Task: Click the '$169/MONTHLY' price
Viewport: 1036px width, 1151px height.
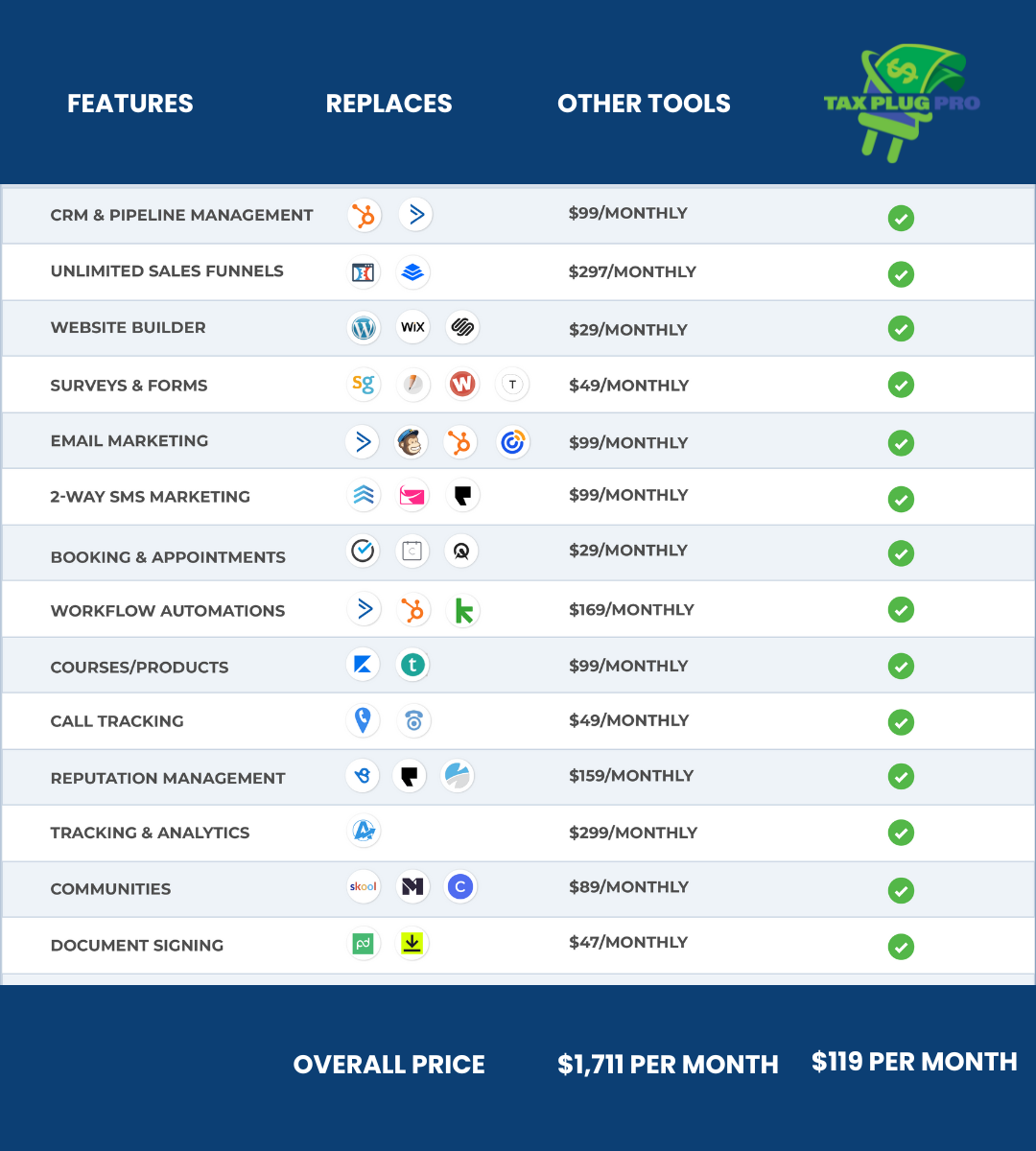Action: [x=631, y=610]
